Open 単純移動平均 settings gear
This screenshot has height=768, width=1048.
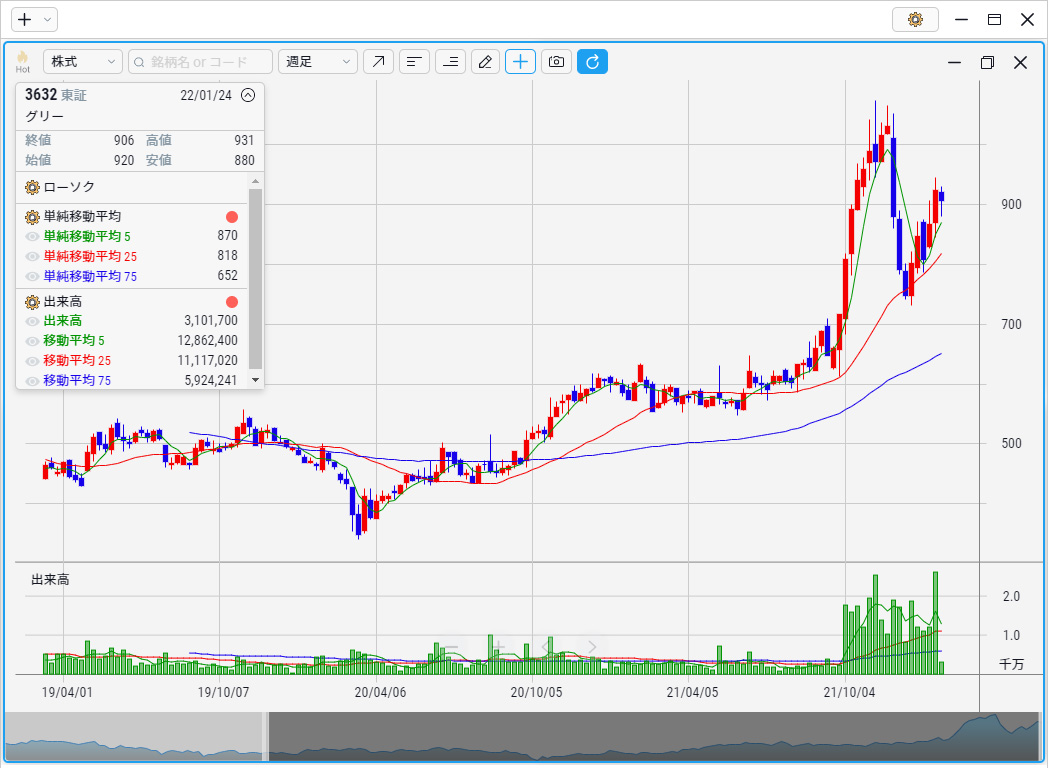pos(32,217)
